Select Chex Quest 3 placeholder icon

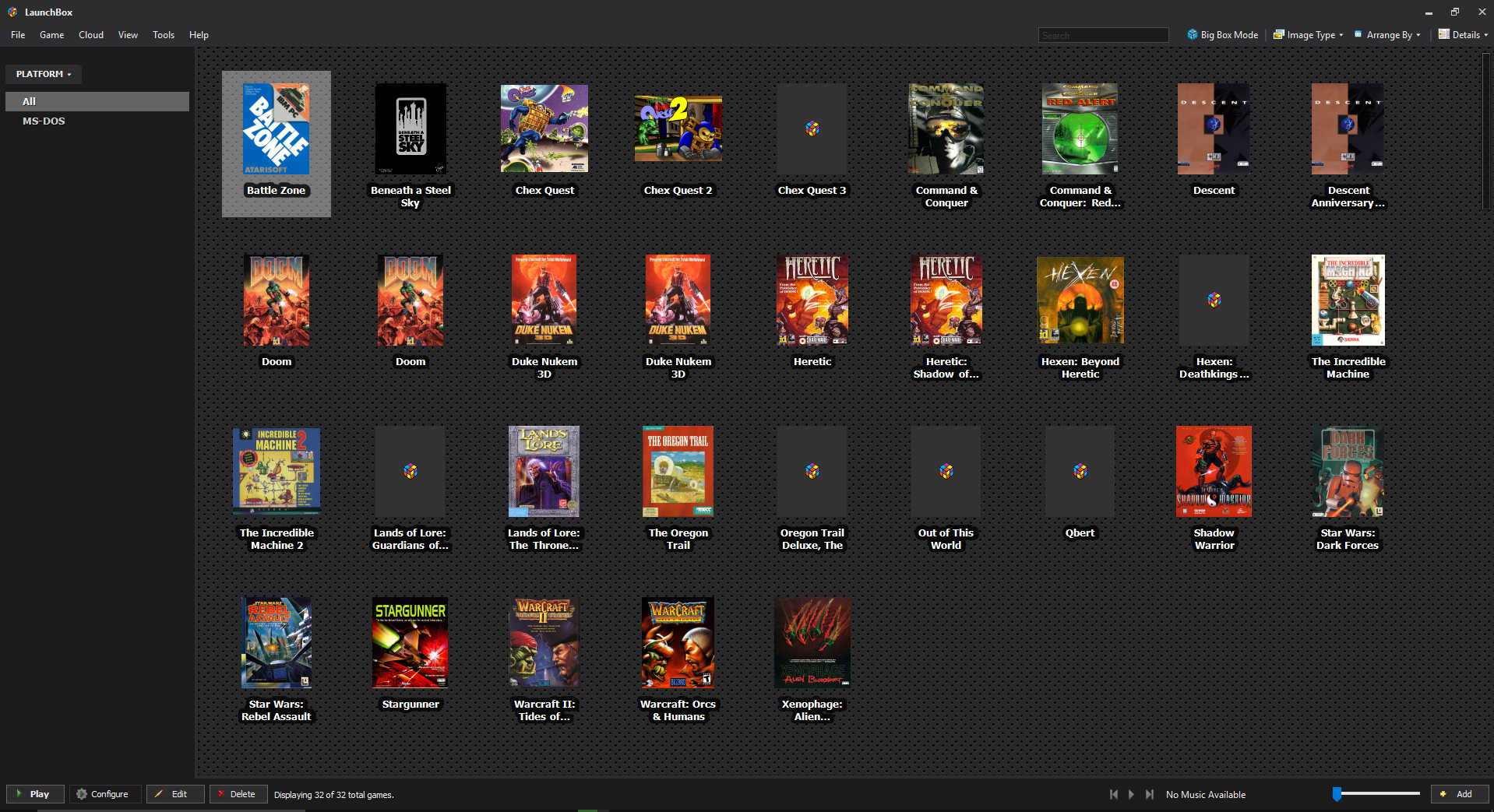[x=812, y=129]
